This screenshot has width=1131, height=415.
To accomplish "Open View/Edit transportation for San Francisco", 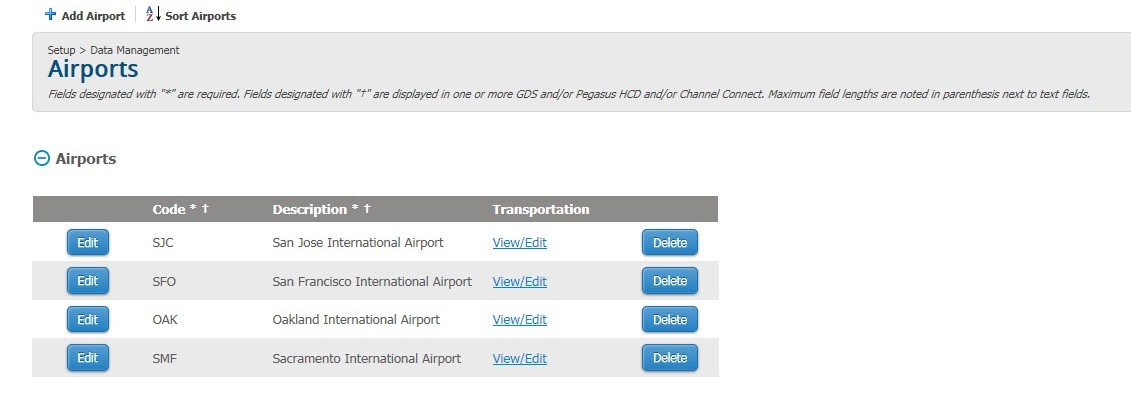I will (x=519, y=281).
